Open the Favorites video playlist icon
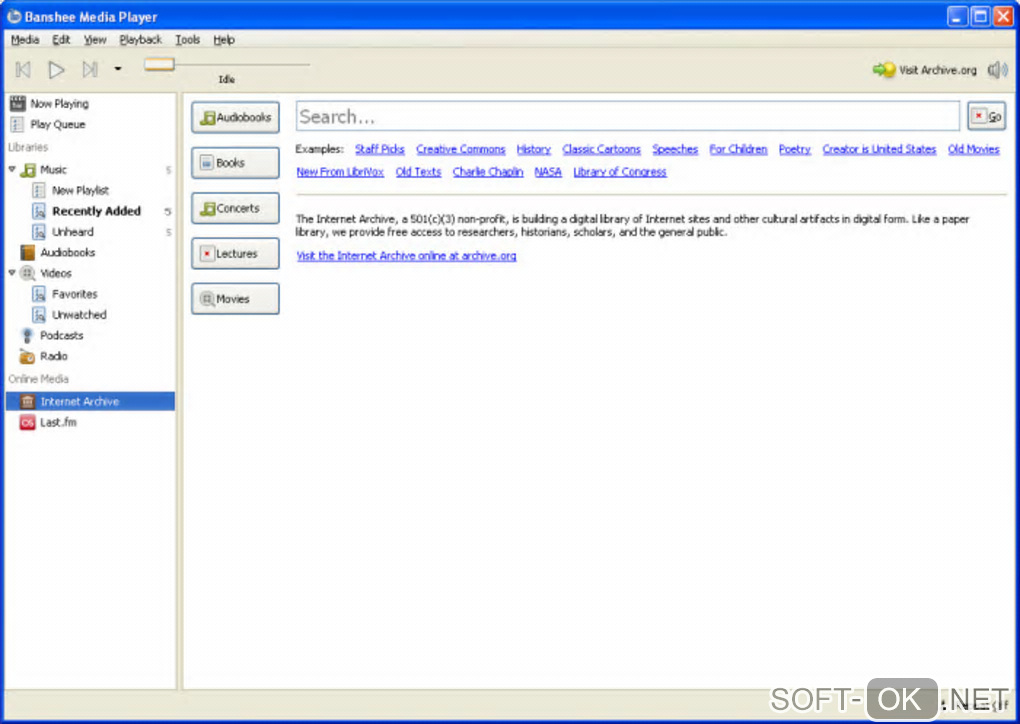 coord(39,294)
